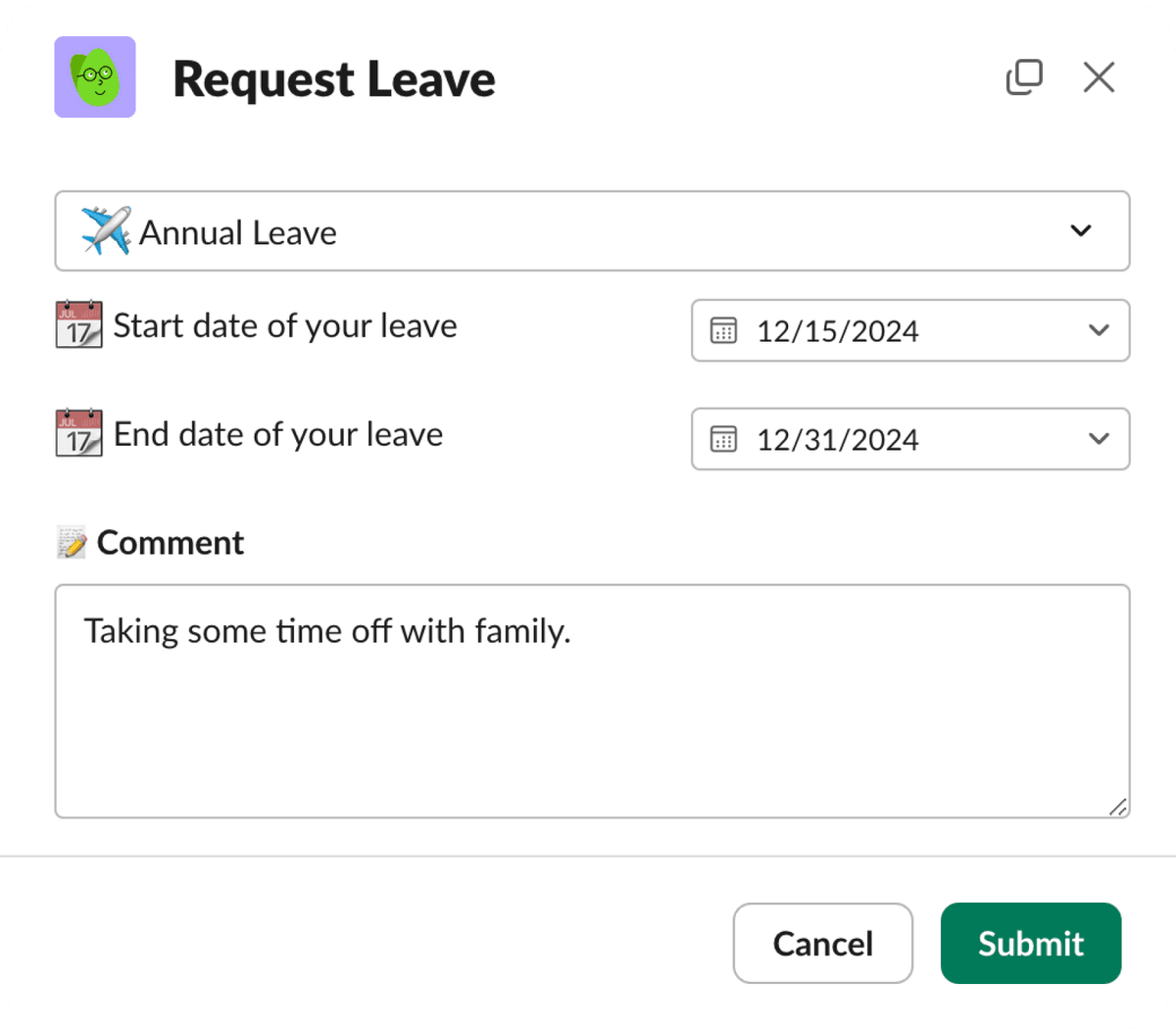Click the calendar icon inside the start date picker
Viewport: 1176px width, 1030px height.
(724, 331)
